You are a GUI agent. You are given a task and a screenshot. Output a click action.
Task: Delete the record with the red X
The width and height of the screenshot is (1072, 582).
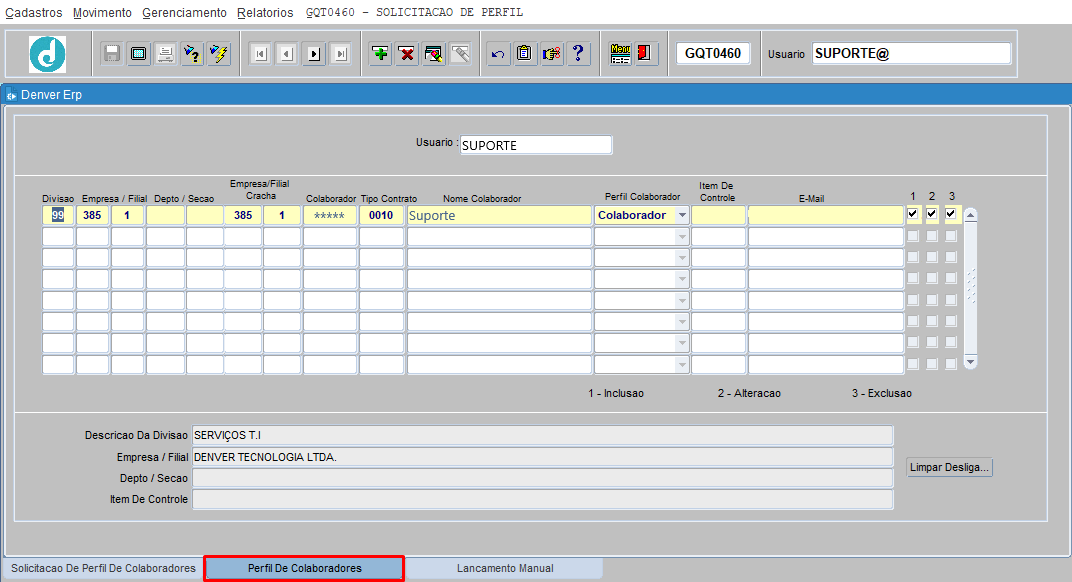[407, 53]
